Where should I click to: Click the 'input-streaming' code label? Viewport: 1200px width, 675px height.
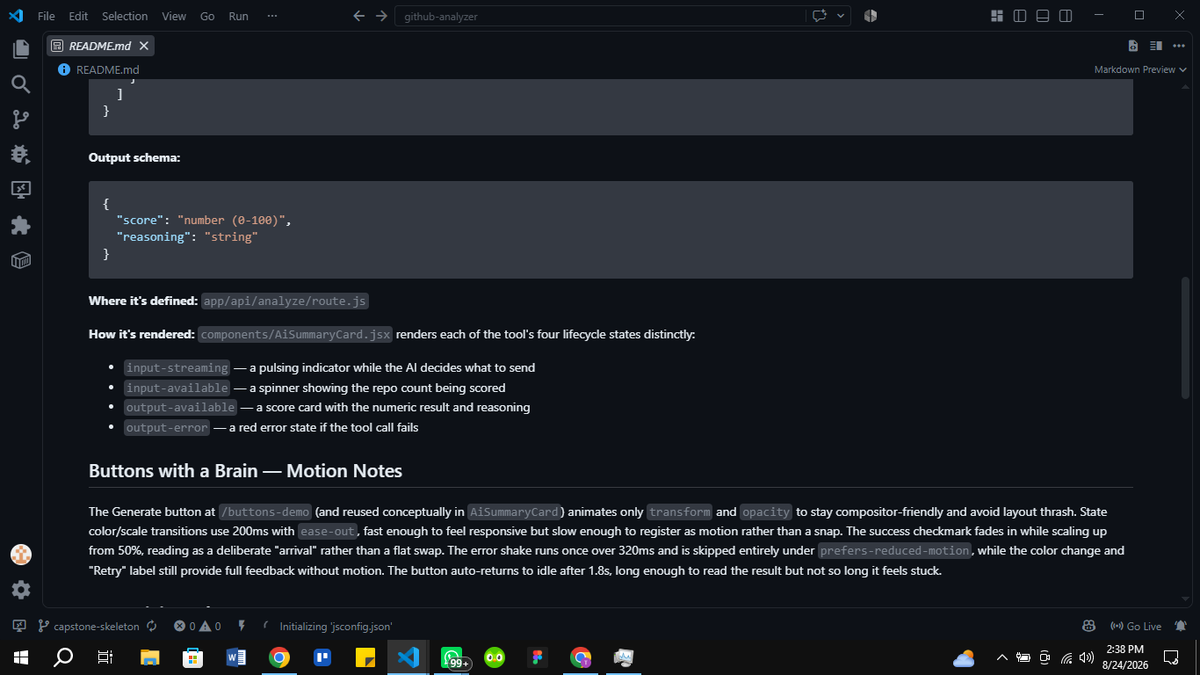pyautogui.click(x=177, y=368)
